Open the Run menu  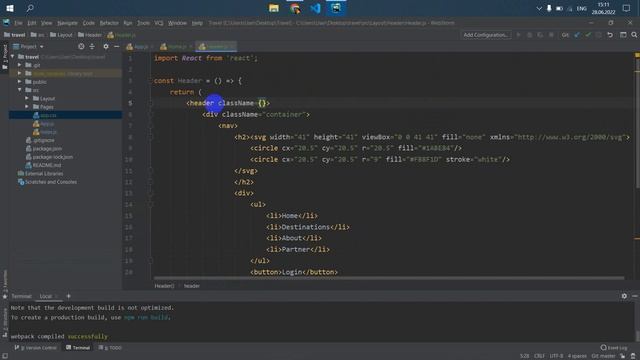pyautogui.click(x=128, y=23)
